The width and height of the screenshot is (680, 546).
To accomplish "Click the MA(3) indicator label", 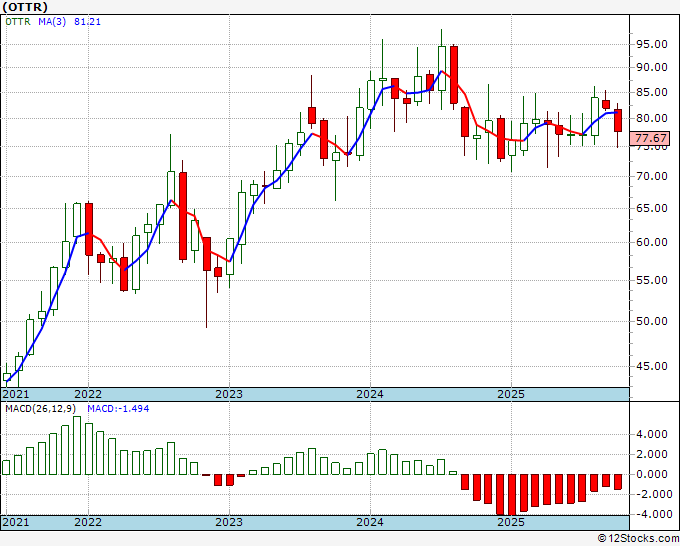I will coord(52,21).
